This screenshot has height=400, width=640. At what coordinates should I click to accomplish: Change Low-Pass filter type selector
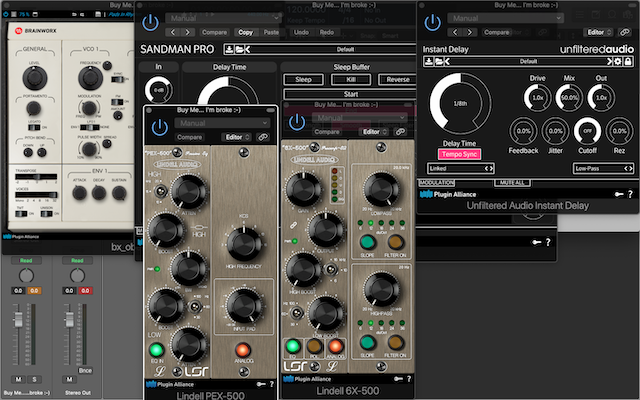[x=603, y=168]
